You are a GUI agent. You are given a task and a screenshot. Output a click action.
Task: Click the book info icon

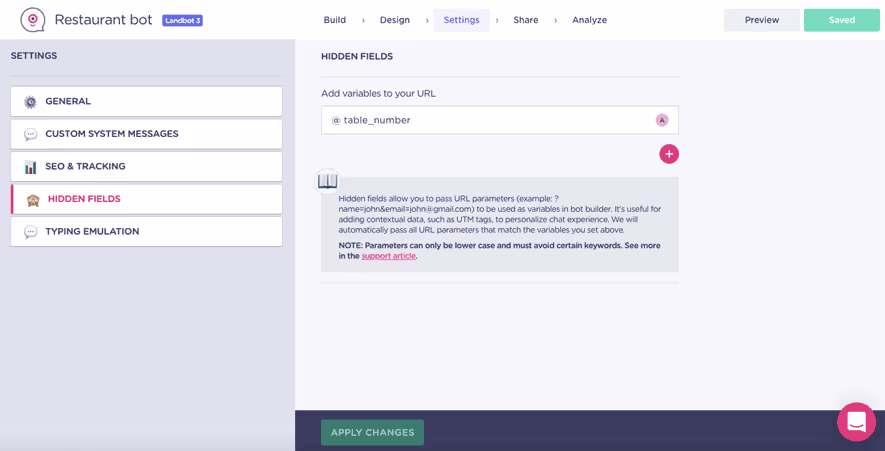point(327,181)
